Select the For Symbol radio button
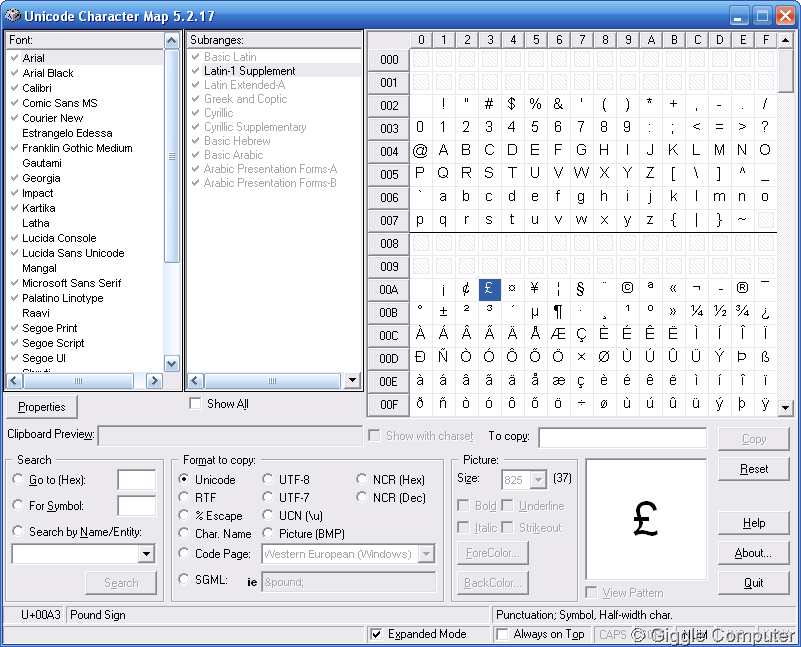Viewport: 801px width, 647px height. pyautogui.click(x=18, y=505)
